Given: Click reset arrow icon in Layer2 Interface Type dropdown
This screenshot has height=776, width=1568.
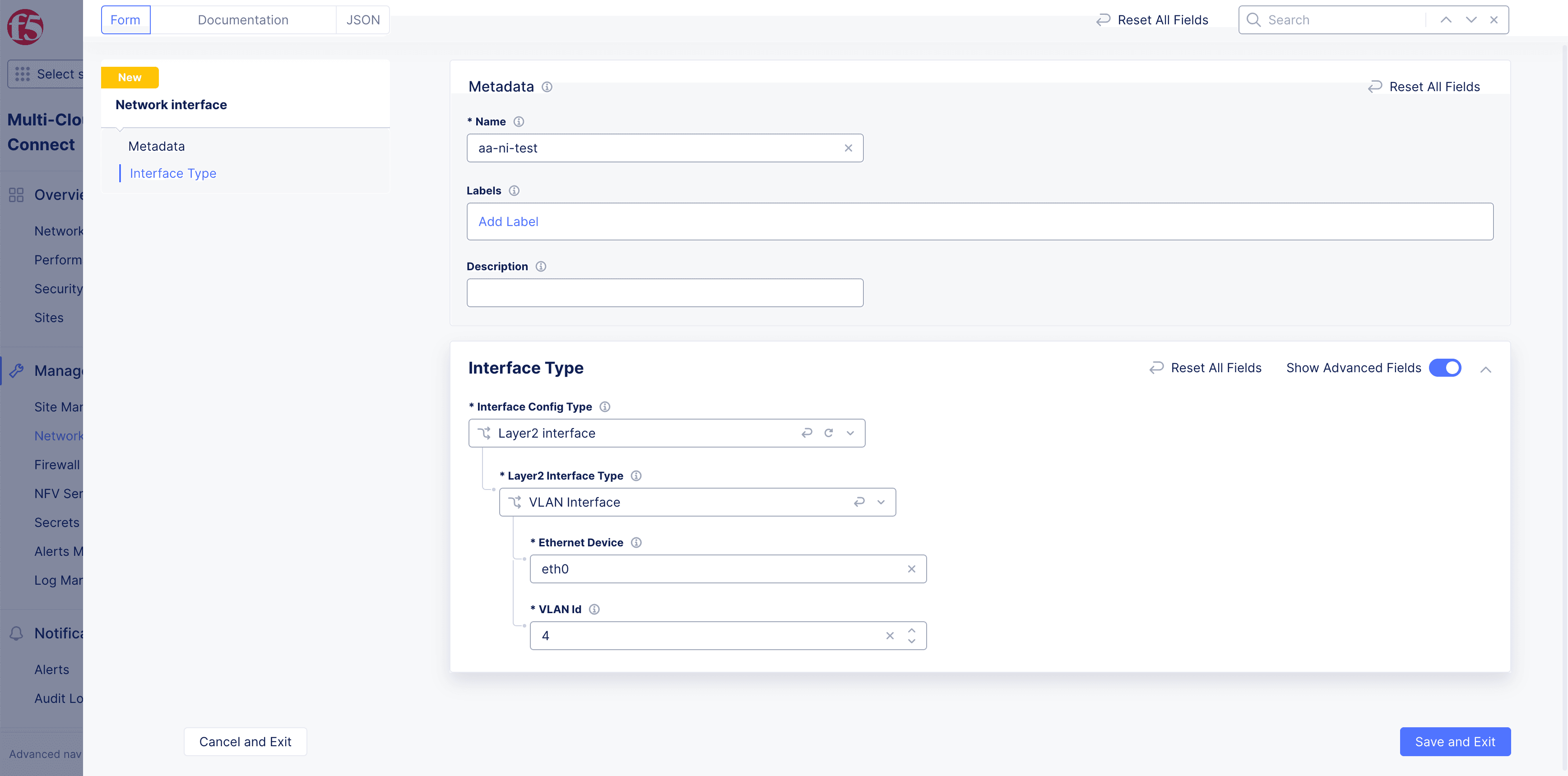Looking at the screenshot, I should 859,502.
